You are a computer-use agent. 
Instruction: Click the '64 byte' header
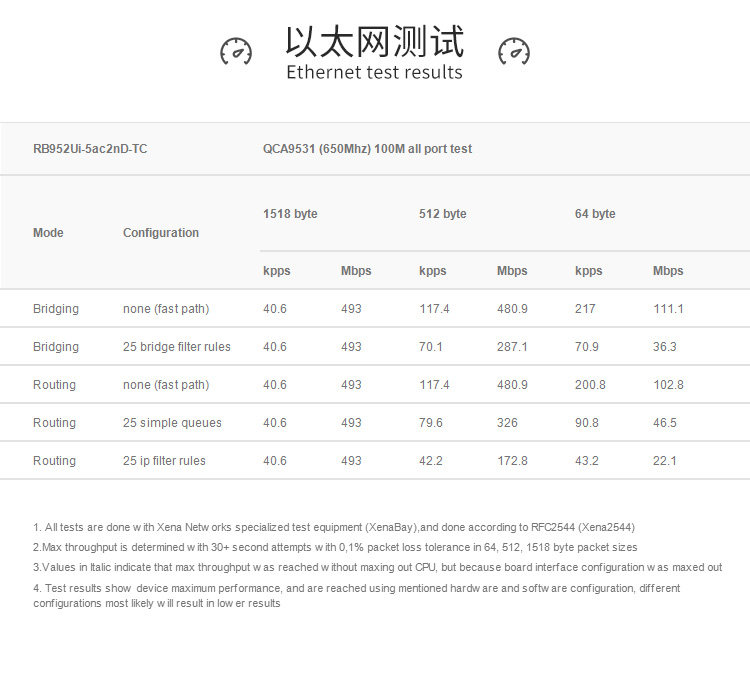595,214
